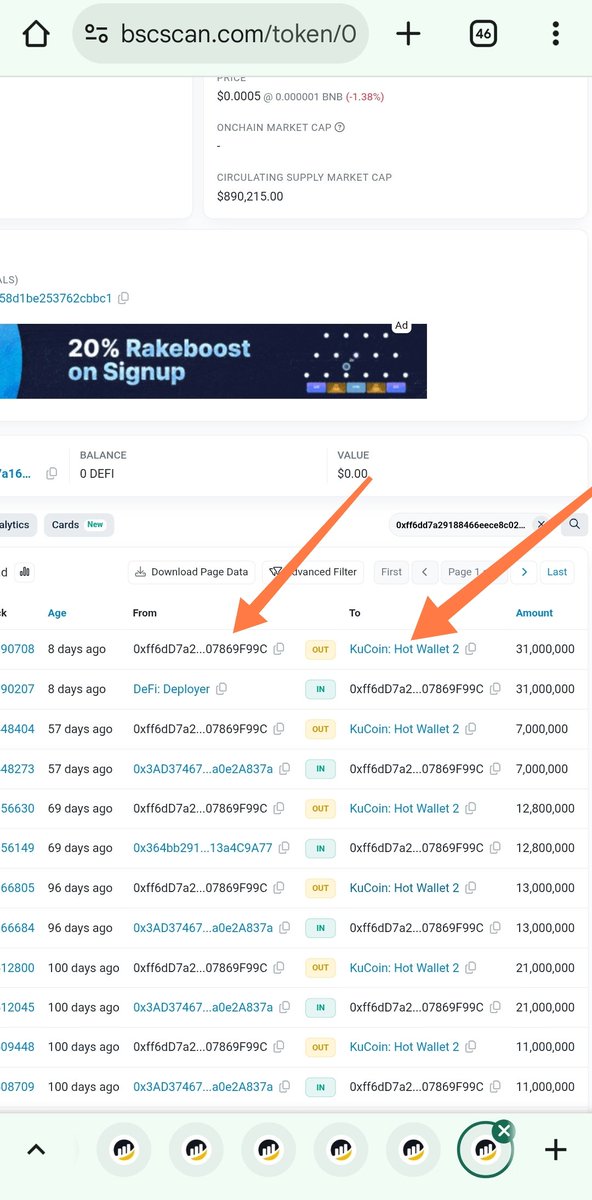
Task: Copy the 0x364bb291...13a4C9A77 address
Action: coord(285,848)
